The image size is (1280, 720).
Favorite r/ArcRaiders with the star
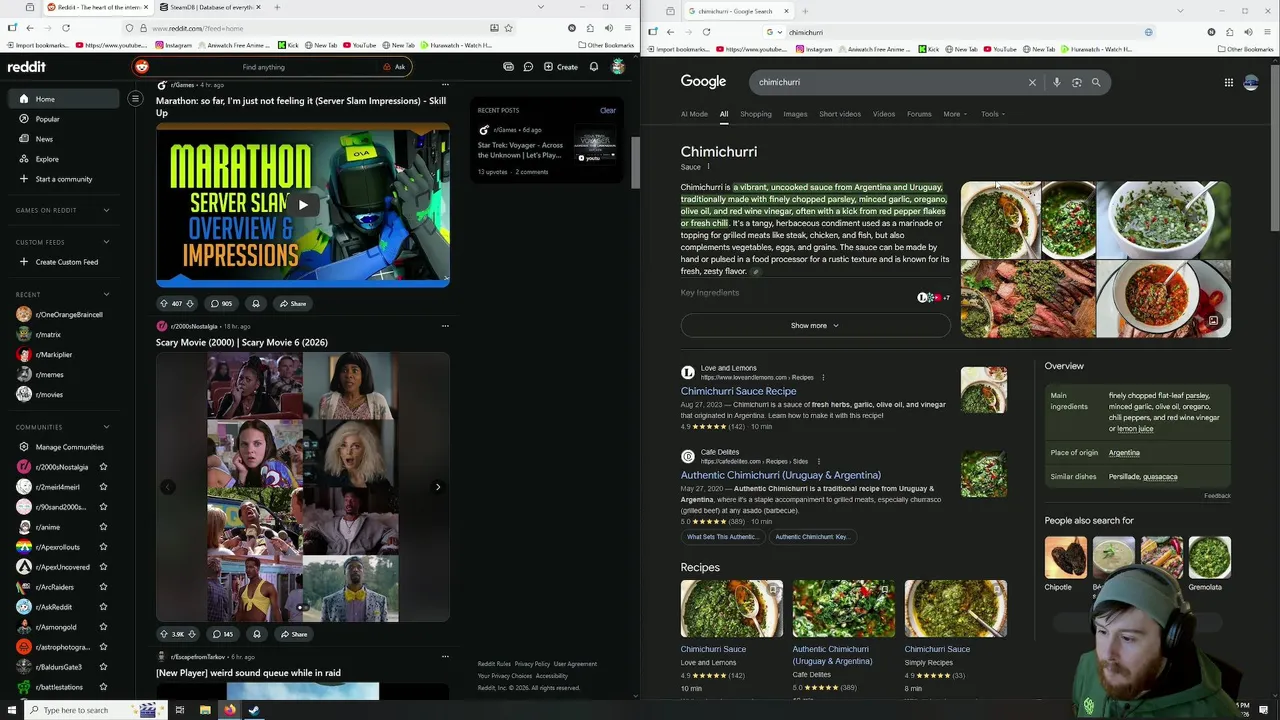(103, 587)
